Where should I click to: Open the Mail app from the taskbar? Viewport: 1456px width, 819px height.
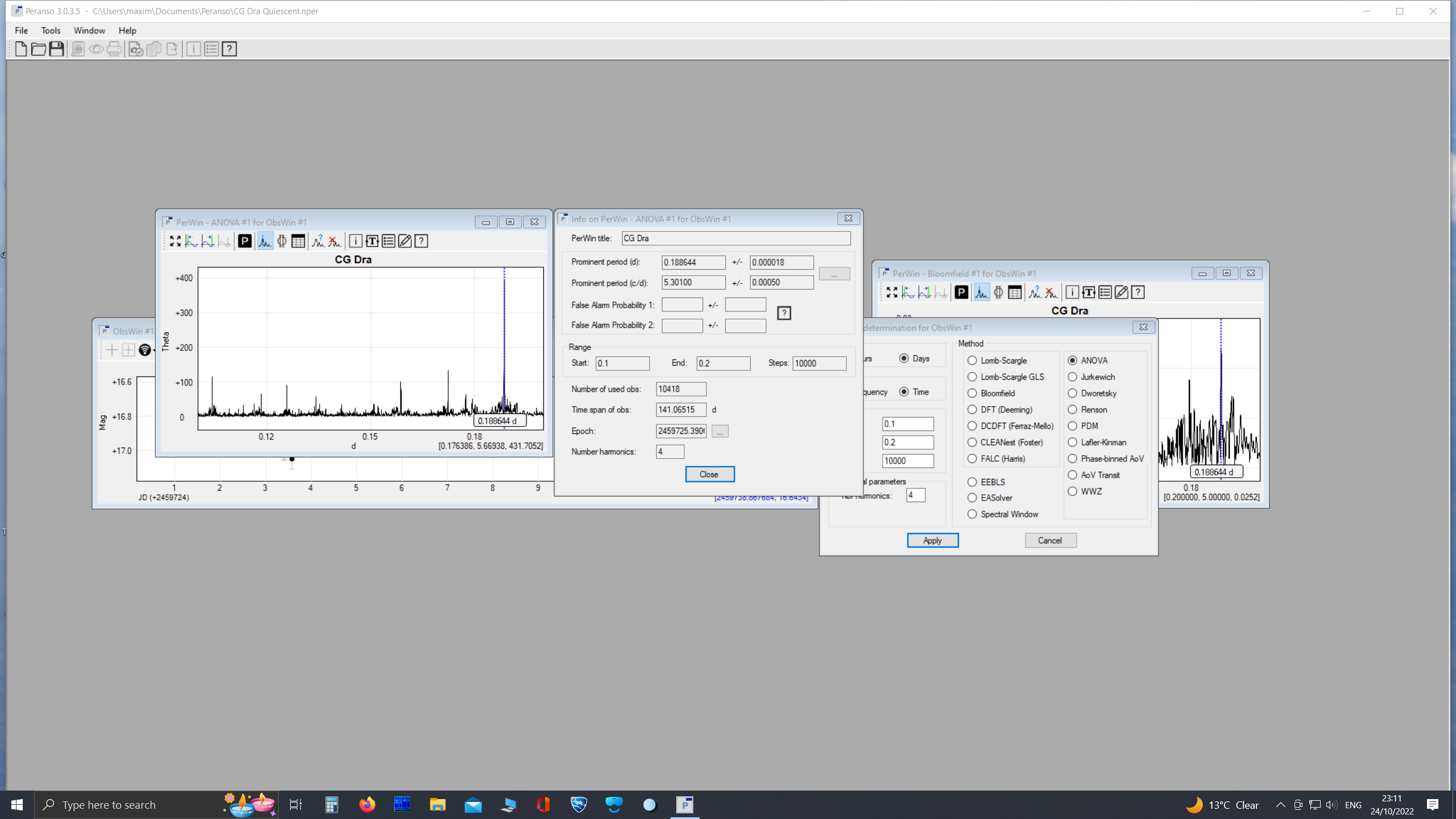(473, 805)
